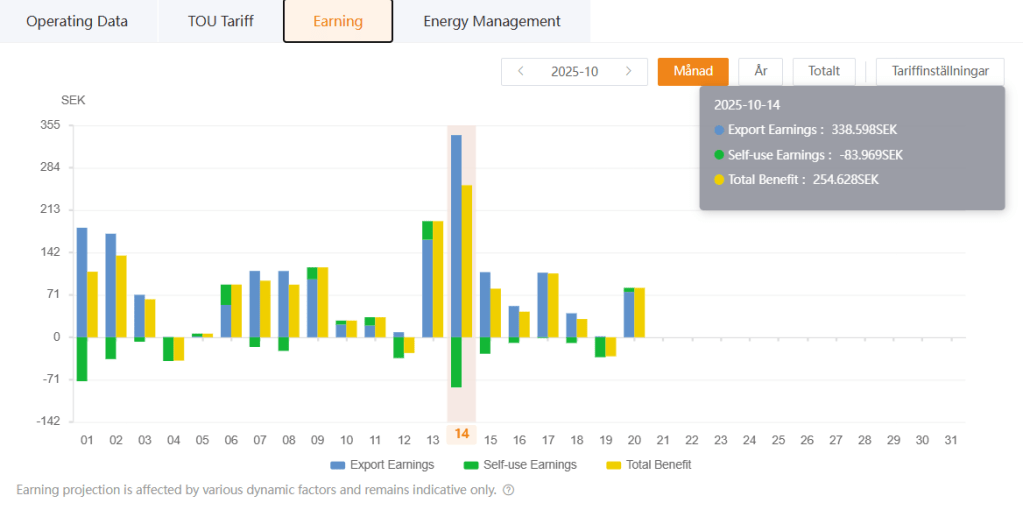Select the Månad view button
This screenshot has height=517, width=1023.
(x=692, y=71)
